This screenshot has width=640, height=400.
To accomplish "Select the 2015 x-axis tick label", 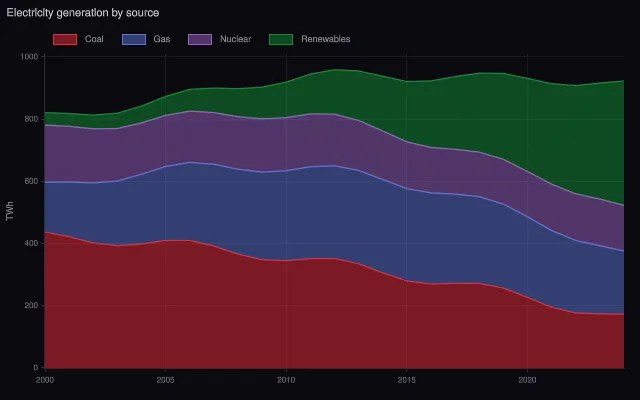I will click(407, 380).
